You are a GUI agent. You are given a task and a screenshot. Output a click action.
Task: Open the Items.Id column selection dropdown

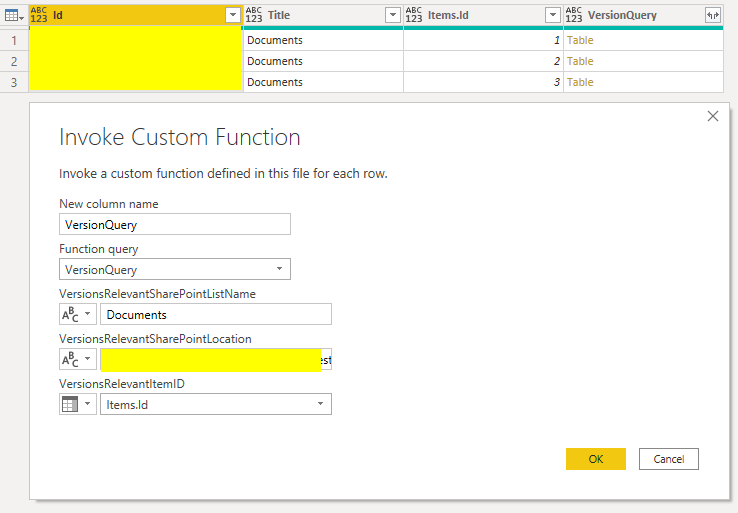(x=216, y=404)
